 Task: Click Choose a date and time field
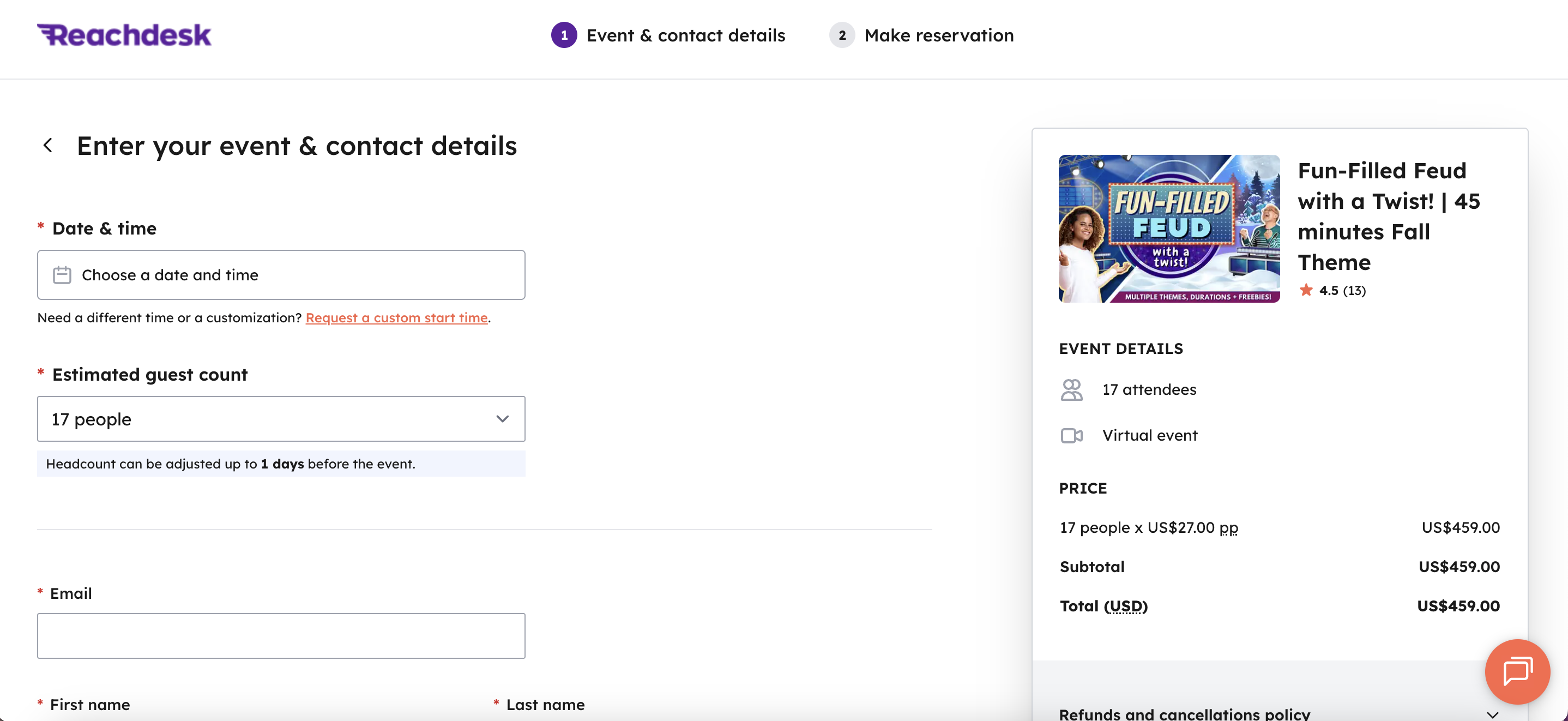click(281, 275)
